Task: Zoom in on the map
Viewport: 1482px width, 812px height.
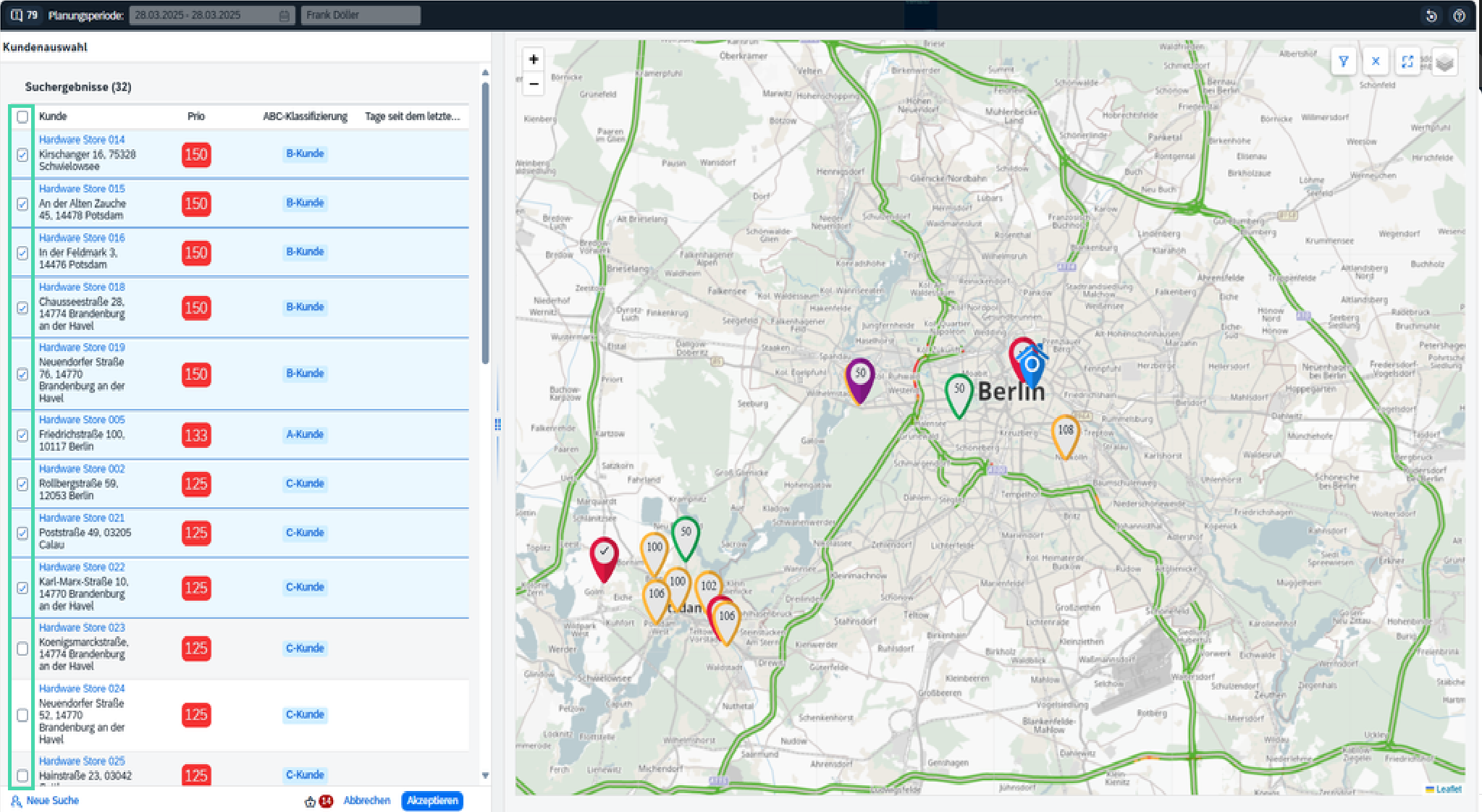Action: pyautogui.click(x=534, y=59)
